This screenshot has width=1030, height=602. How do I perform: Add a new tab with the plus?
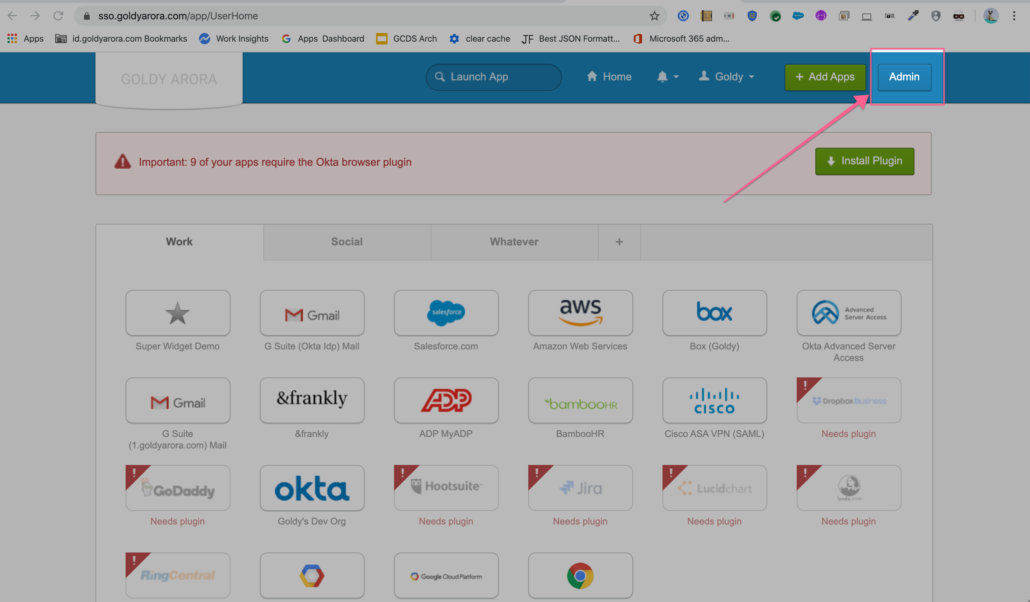click(619, 242)
